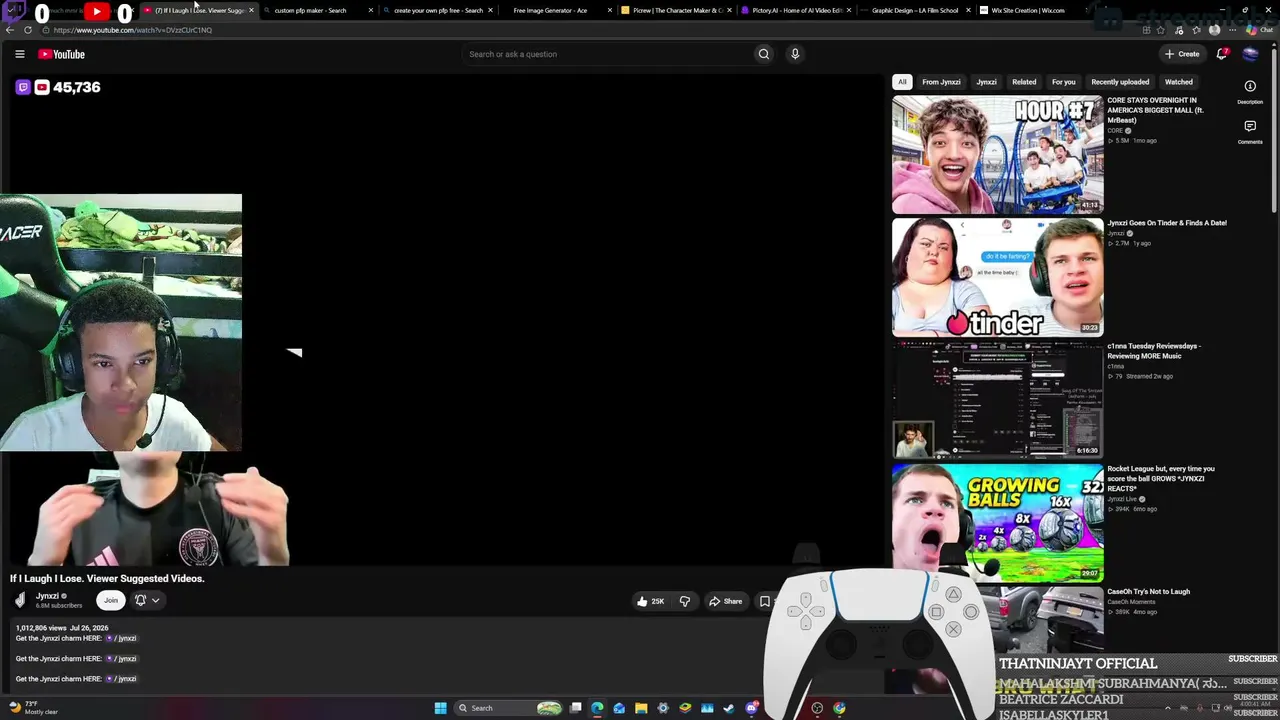Open 'Jynxzi Goes On Tinder' video title
The height and width of the screenshot is (720, 1280).
pos(1167,223)
